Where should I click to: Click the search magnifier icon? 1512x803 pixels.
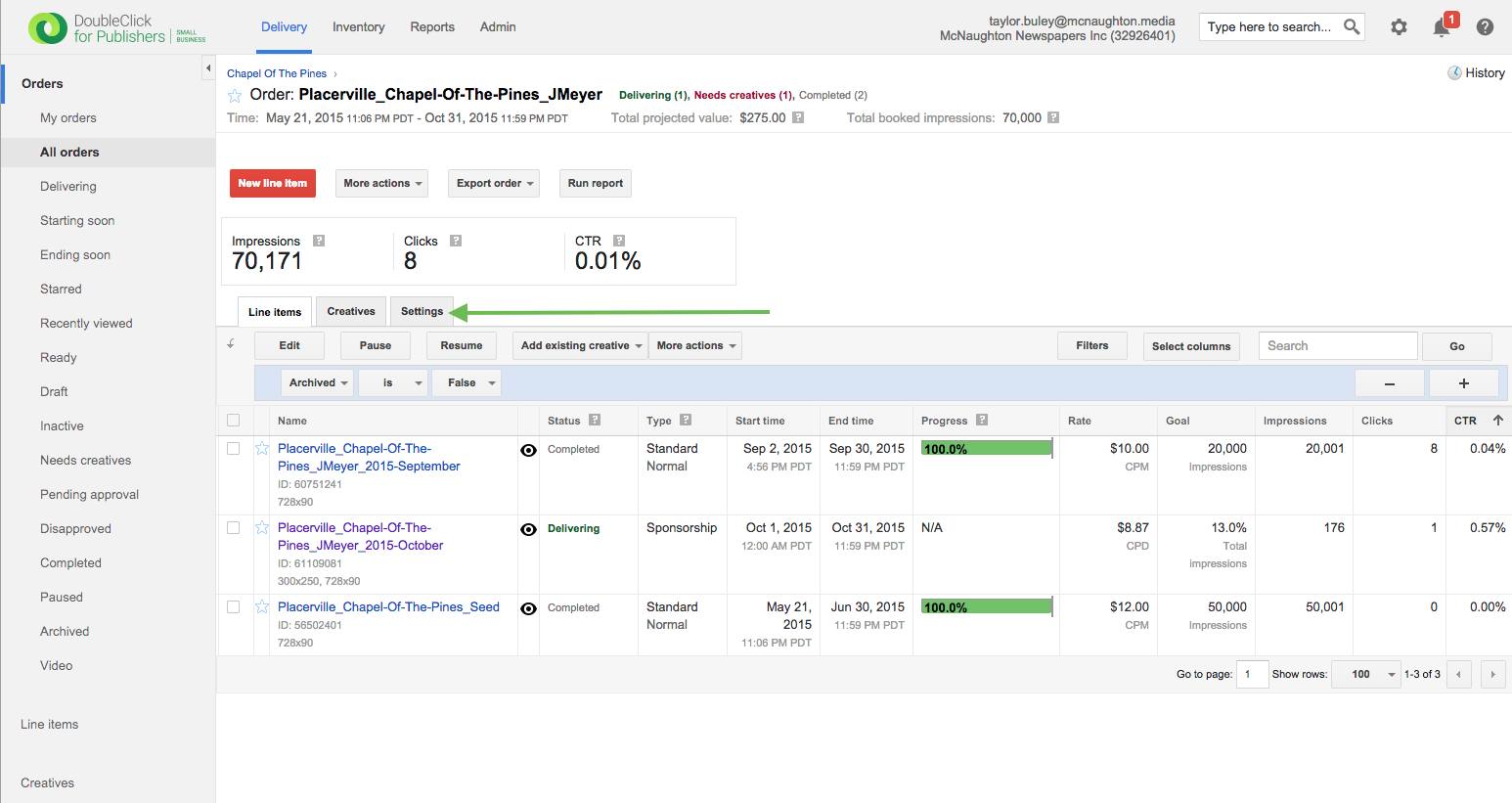[1352, 26]
